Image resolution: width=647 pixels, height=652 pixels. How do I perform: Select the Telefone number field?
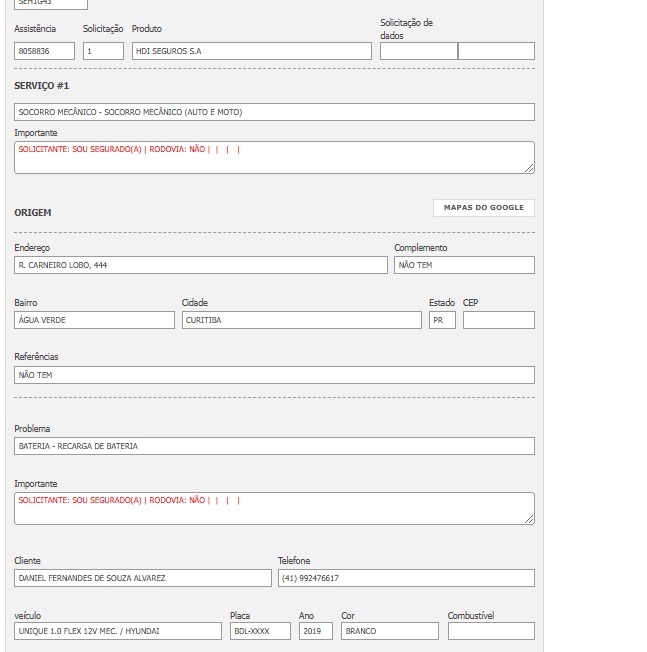coord(406,578)
